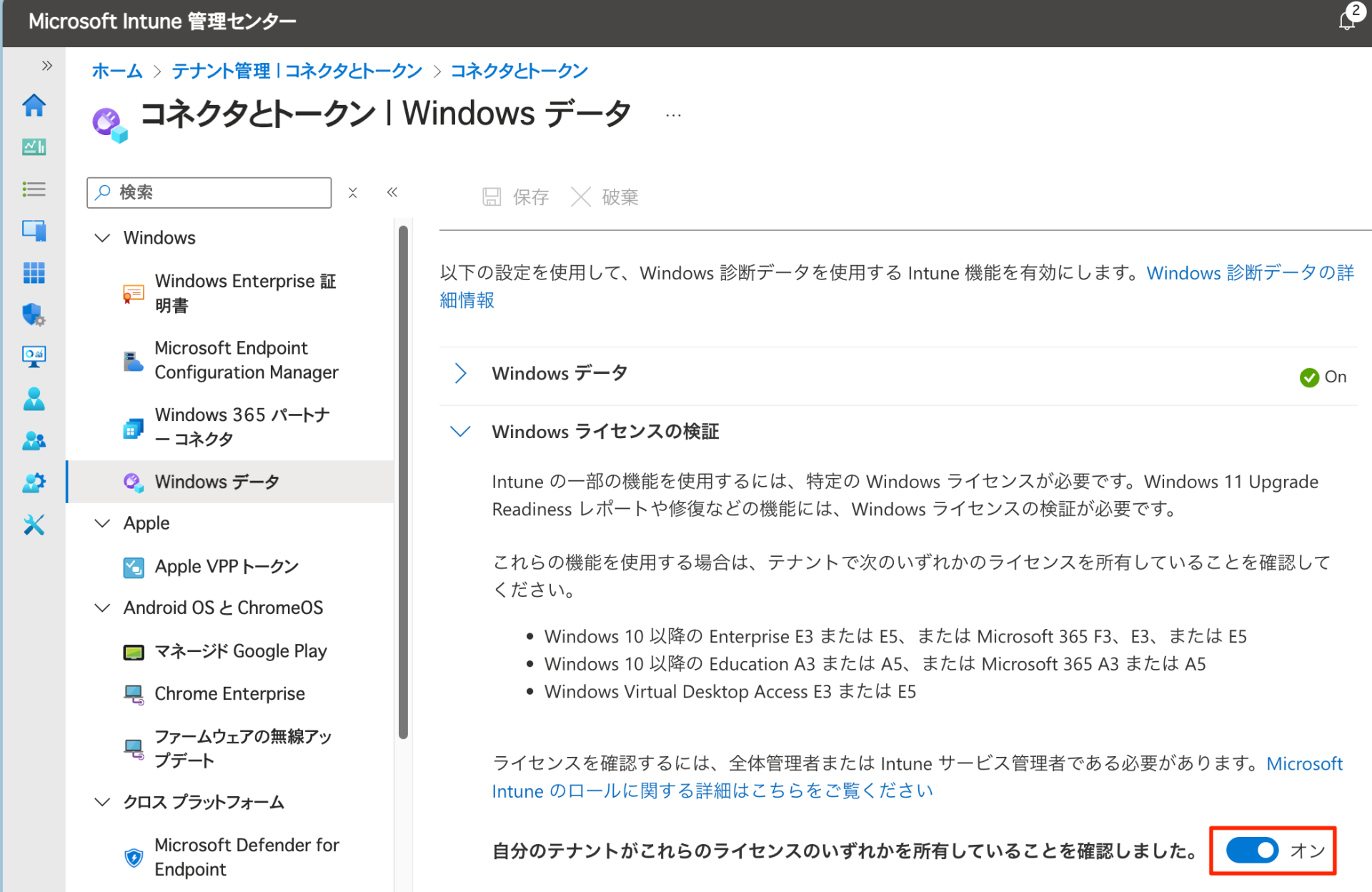Open the Troubleshooting wrench icon
The image size is (1372, 892).
(x=34, y=525)
